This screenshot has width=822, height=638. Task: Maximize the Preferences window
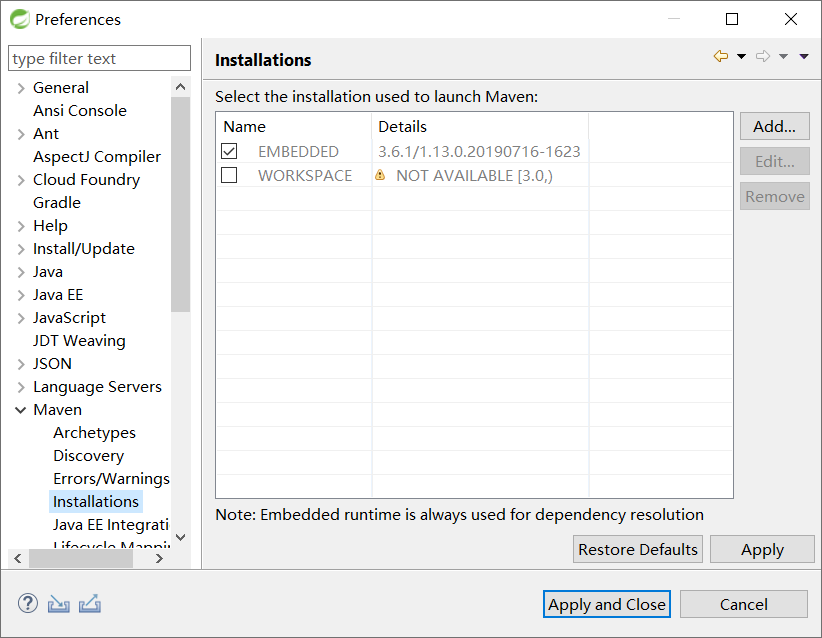tap(732, 19)
